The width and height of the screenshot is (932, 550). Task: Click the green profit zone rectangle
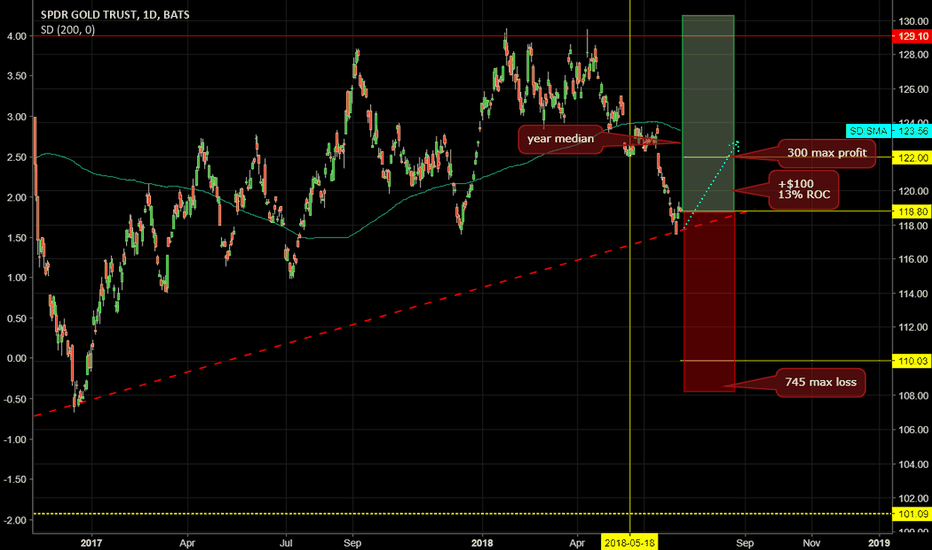pos(708,113)
